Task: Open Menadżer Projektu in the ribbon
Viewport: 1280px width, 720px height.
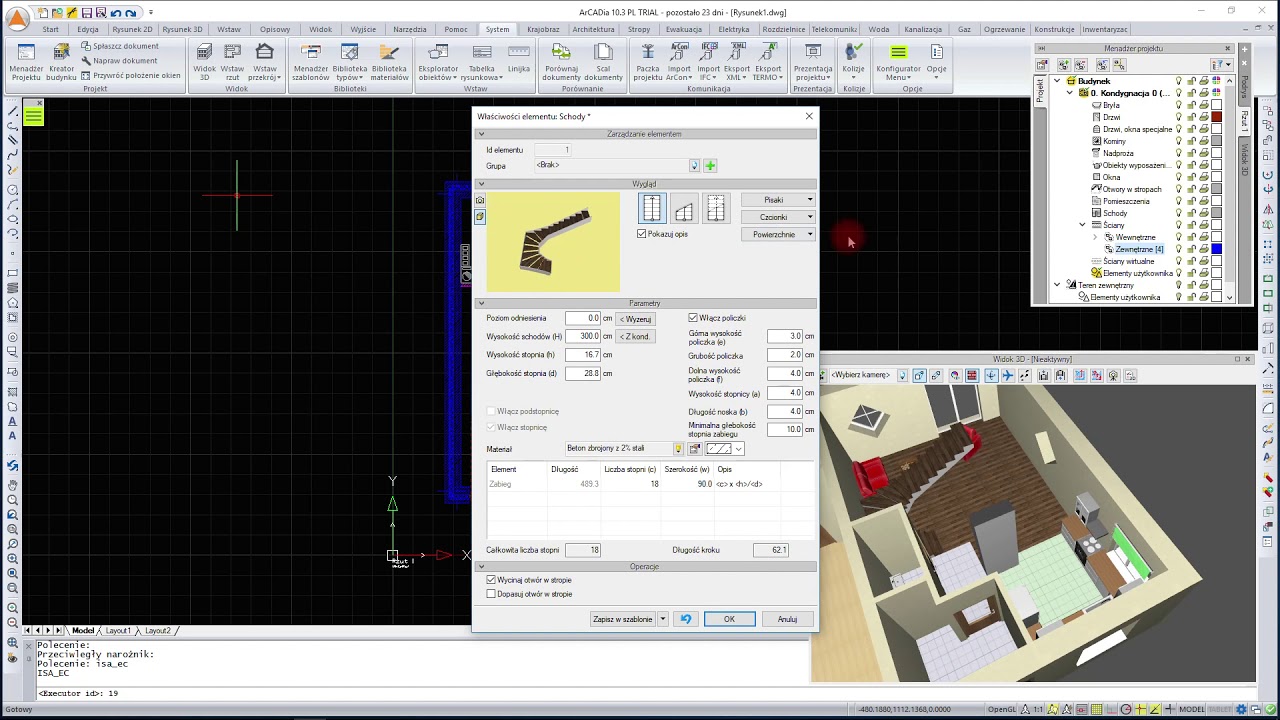Action: pos(26,63)
